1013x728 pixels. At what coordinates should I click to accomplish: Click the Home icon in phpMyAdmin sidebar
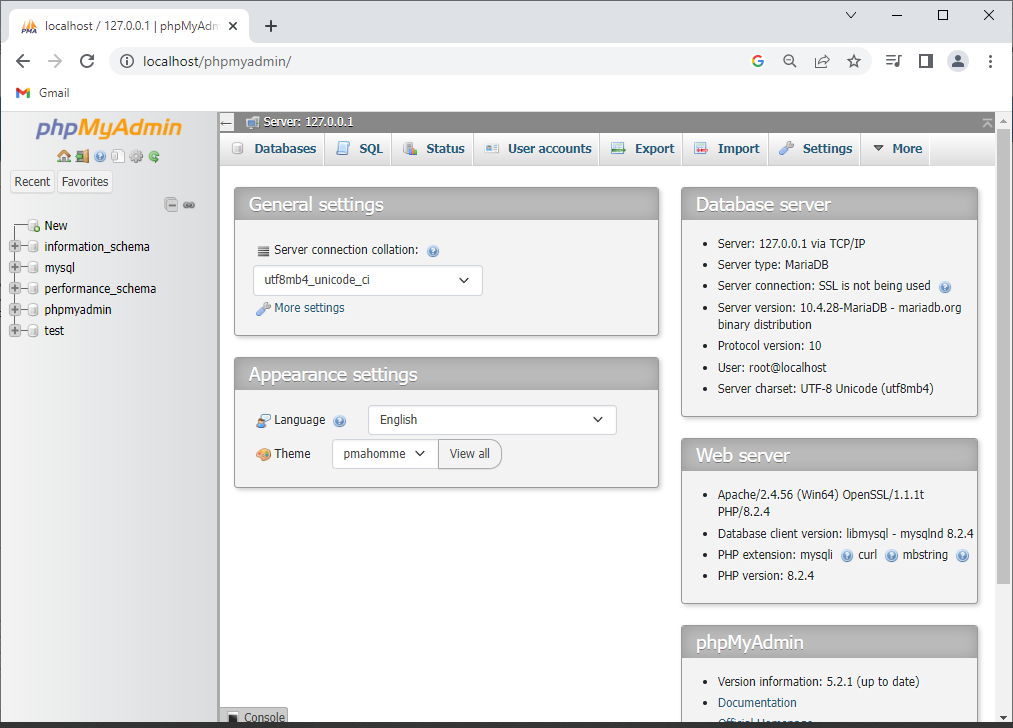coord(64,156)
